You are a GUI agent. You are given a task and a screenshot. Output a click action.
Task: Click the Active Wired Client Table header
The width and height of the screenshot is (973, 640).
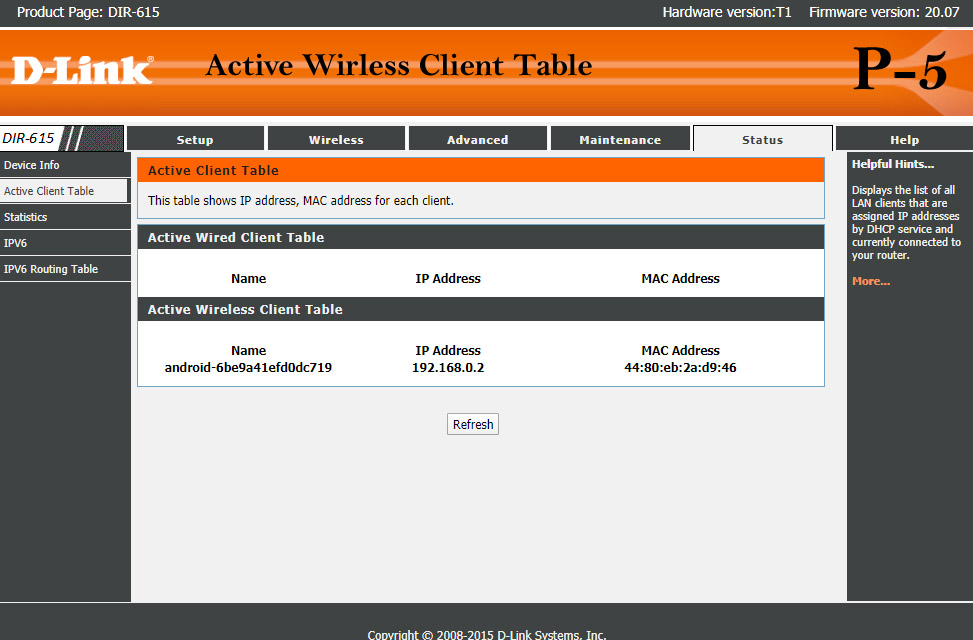click(236, 237)
